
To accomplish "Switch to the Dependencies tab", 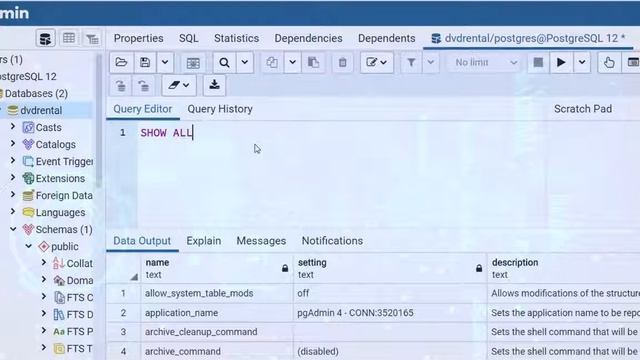I will pos(308,38).
